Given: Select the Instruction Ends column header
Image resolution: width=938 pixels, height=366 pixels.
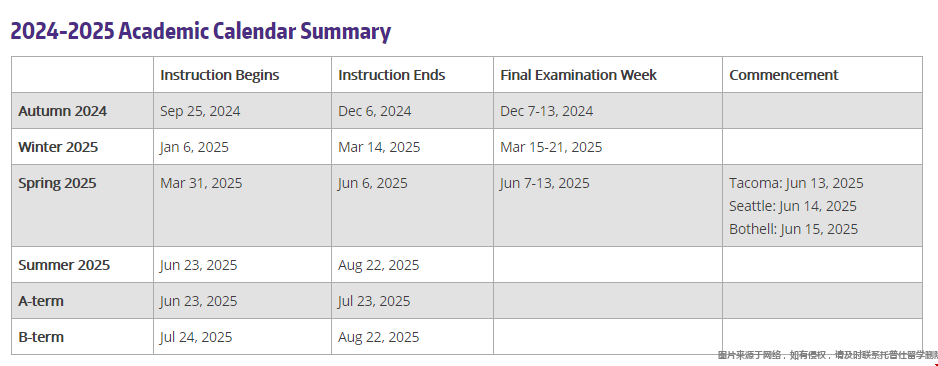Looking at the screenshot, I should (392, 75).
